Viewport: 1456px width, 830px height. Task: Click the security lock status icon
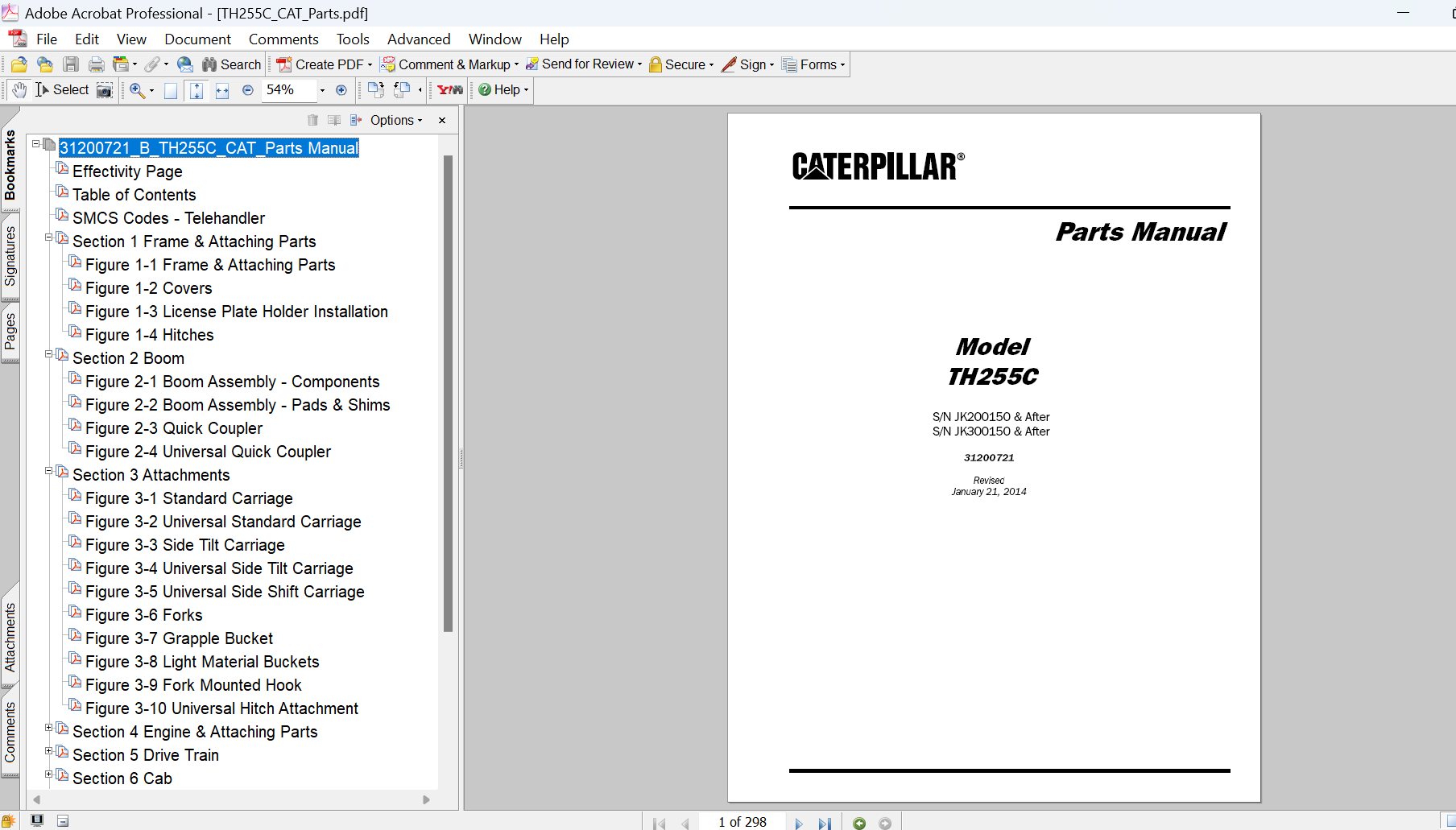(x=8, y=821)
